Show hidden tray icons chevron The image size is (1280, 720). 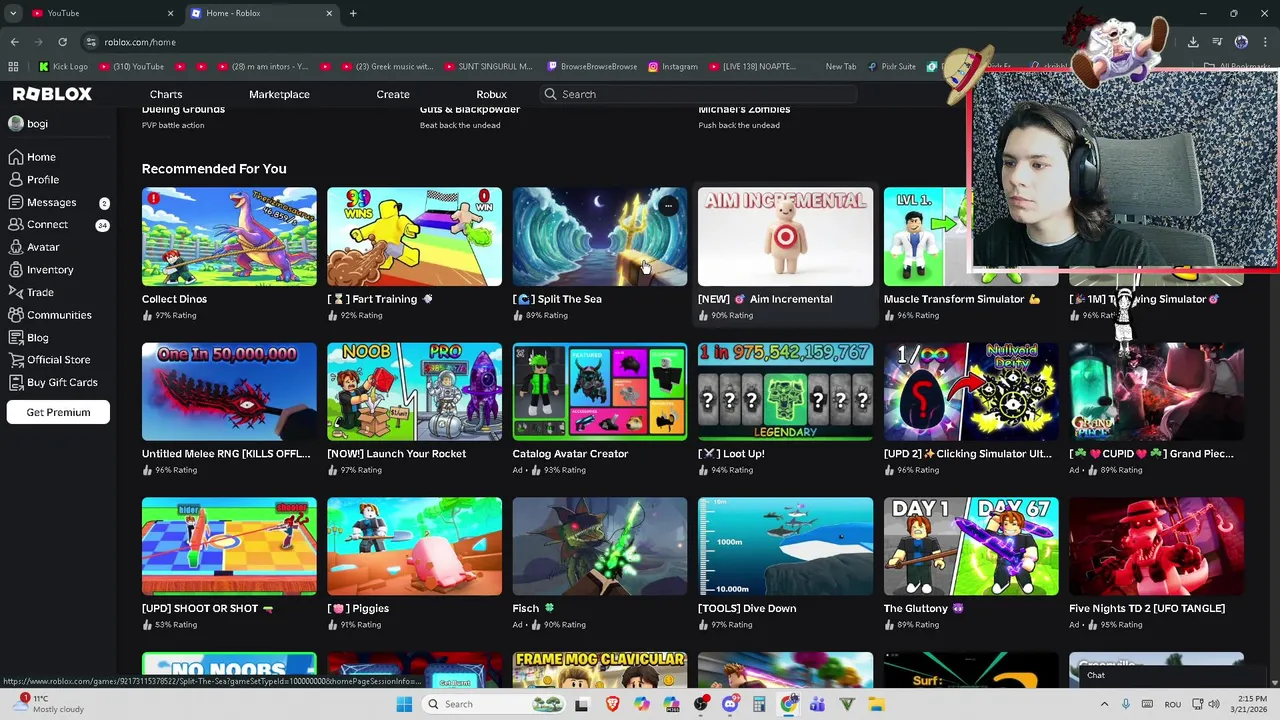pyautogui.click(x=1105, y=704)
